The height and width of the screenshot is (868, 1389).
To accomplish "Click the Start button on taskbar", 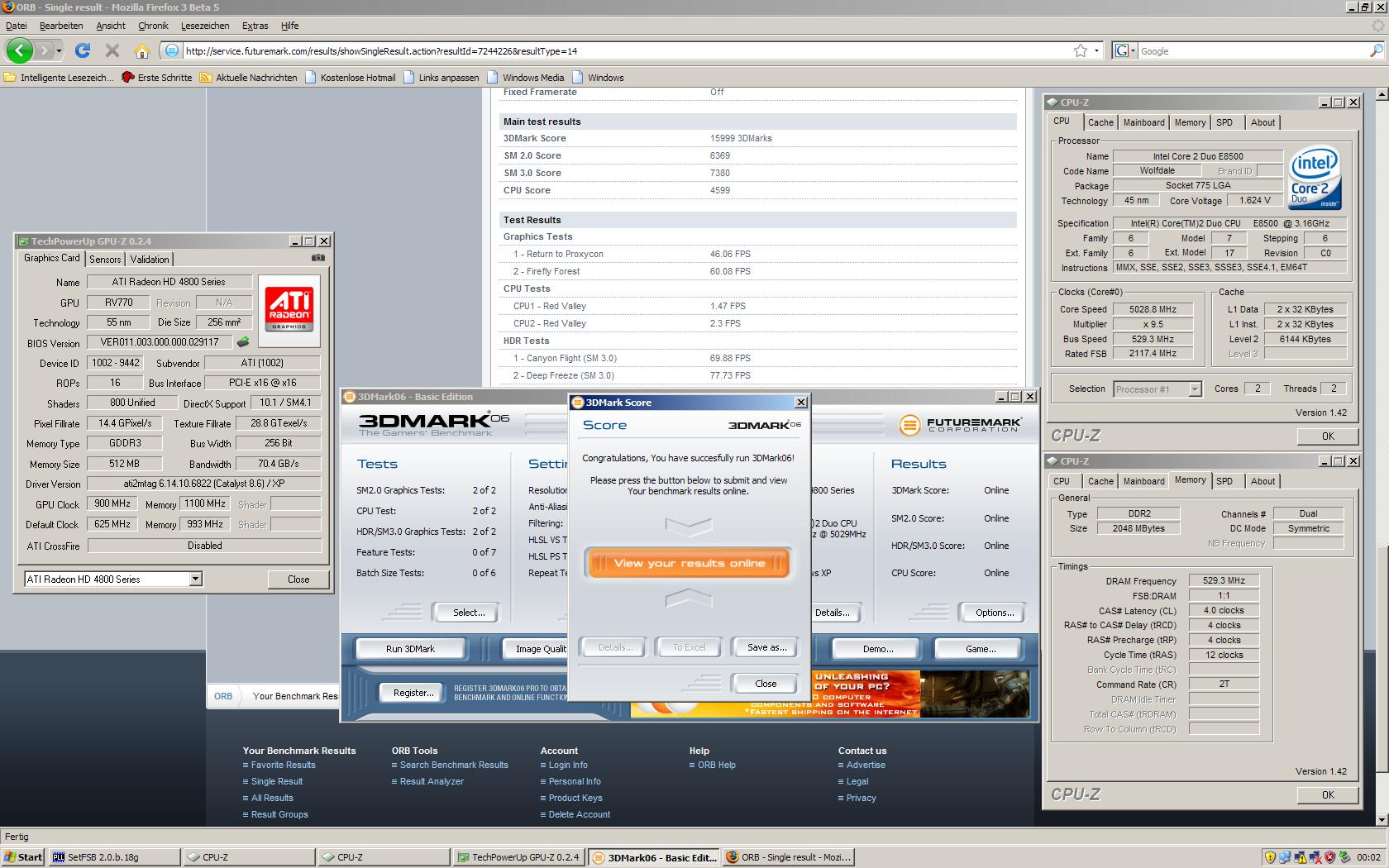I will [x=23, y=857].
